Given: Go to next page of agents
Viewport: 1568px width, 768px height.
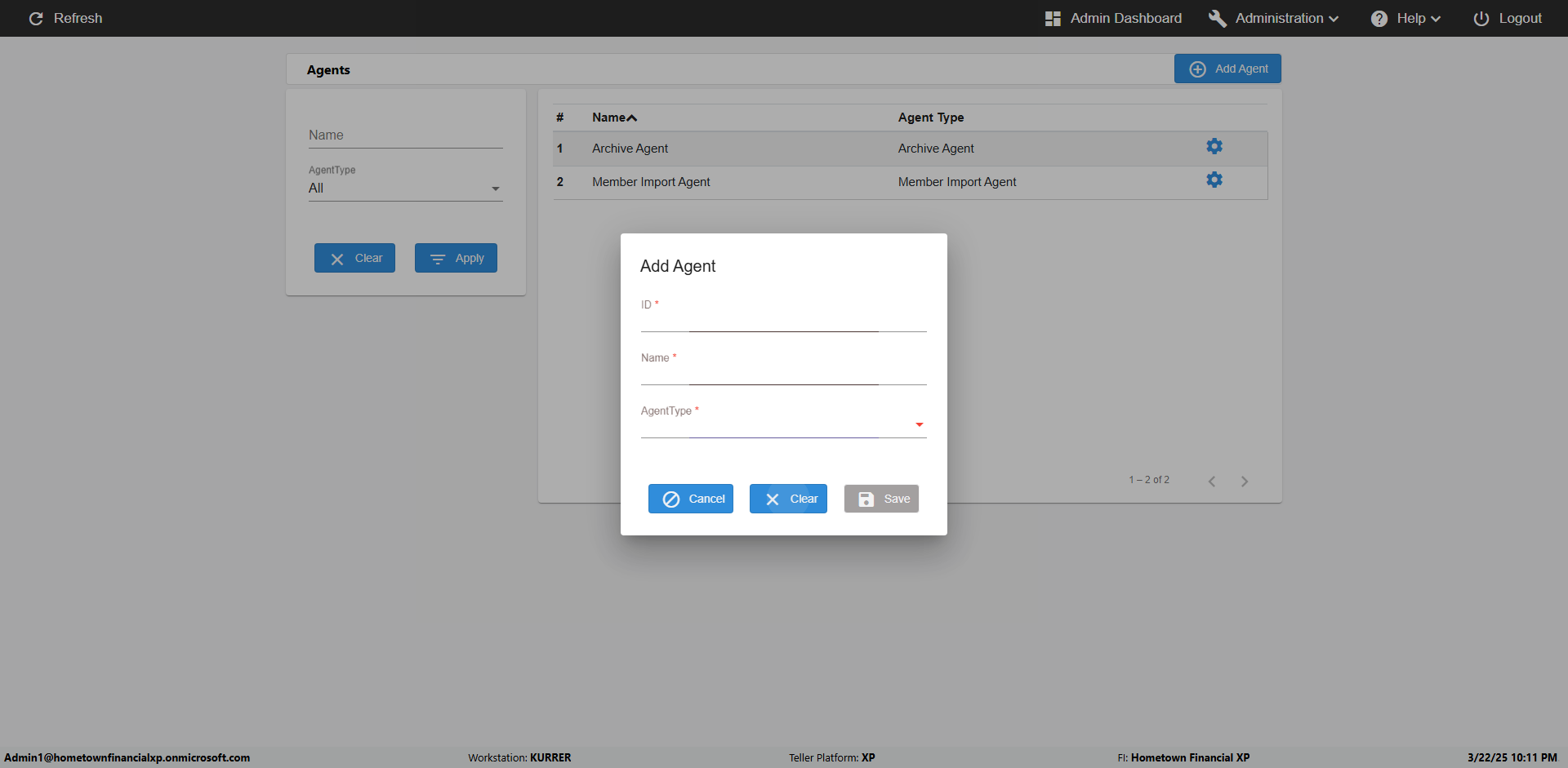Looking at the screenshot, I should coord(1245,482).
